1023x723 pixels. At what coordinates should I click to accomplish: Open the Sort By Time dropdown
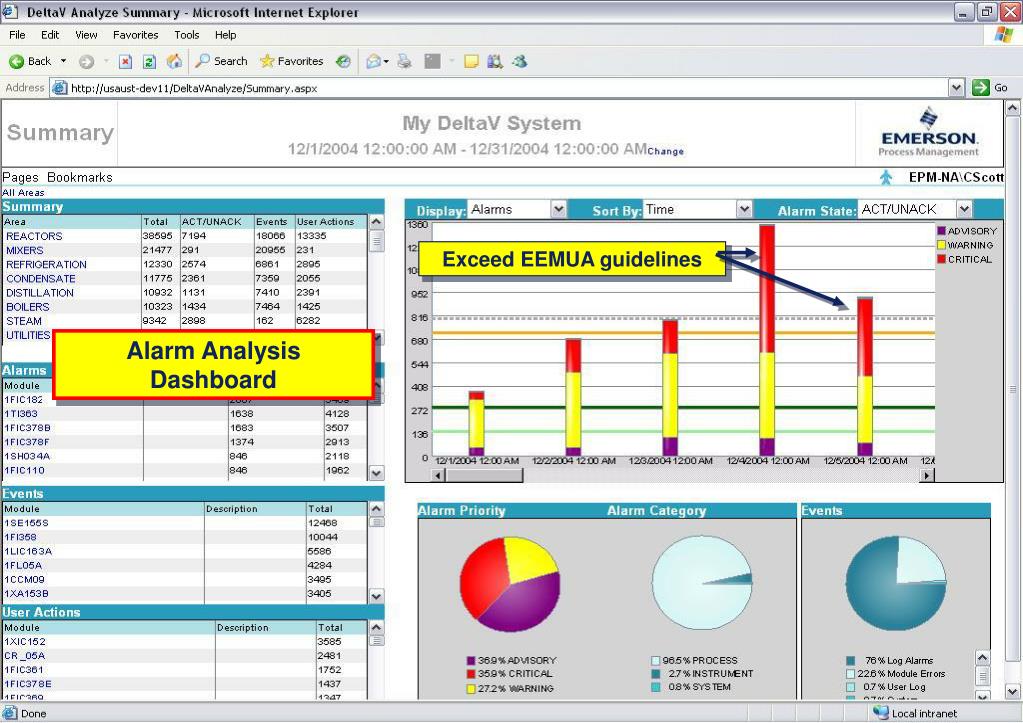pos(744,209)
